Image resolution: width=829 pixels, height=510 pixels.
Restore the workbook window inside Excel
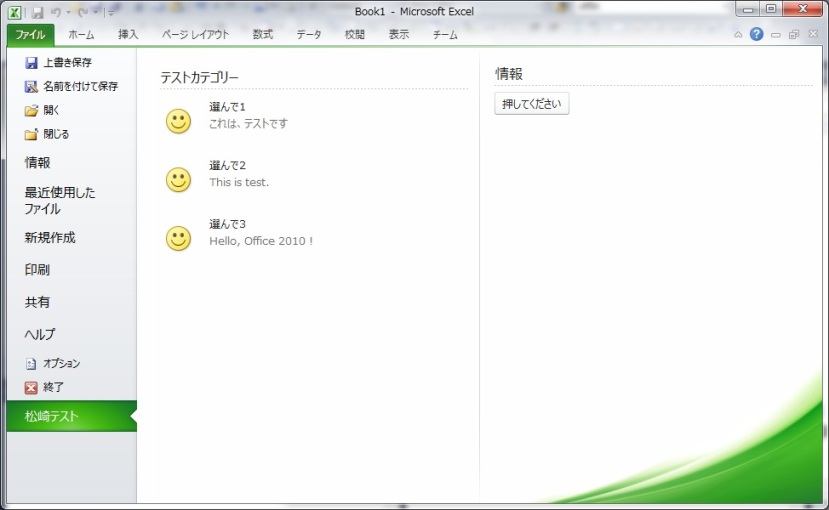794,35
